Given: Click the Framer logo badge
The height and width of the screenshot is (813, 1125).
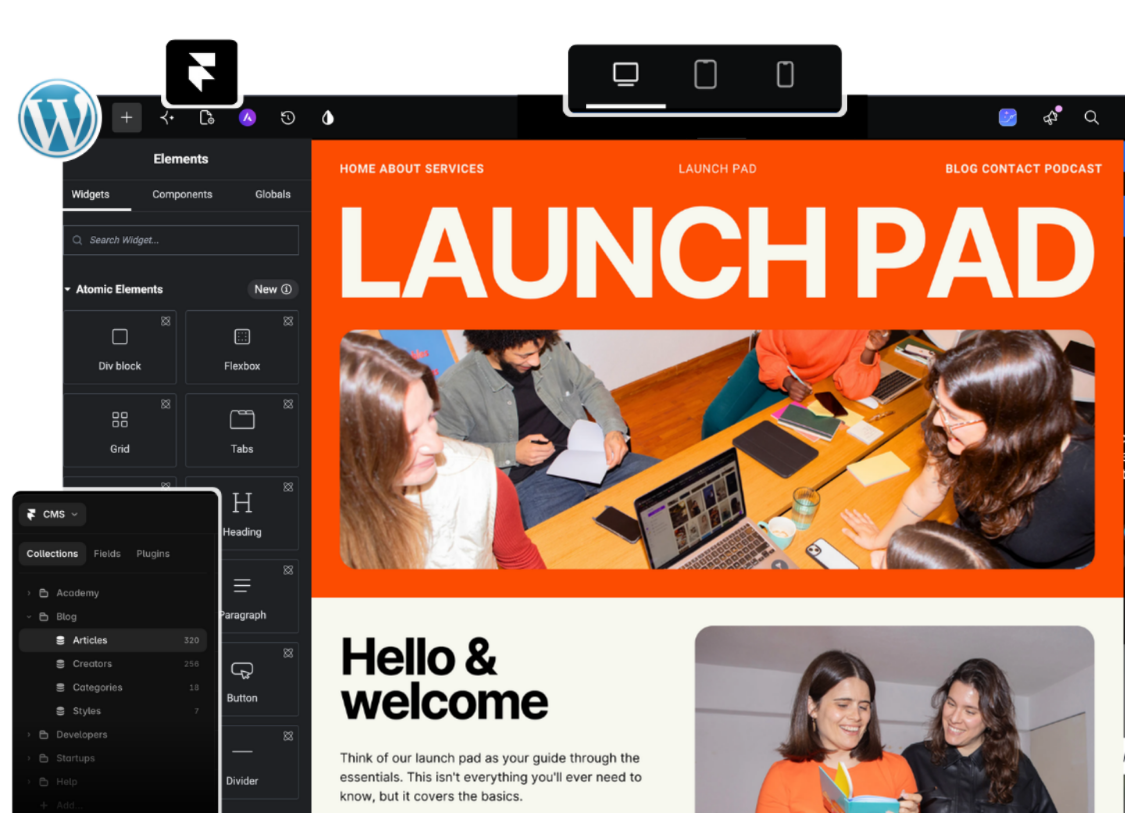Looking at the screenshot, I should click(202, 72).
